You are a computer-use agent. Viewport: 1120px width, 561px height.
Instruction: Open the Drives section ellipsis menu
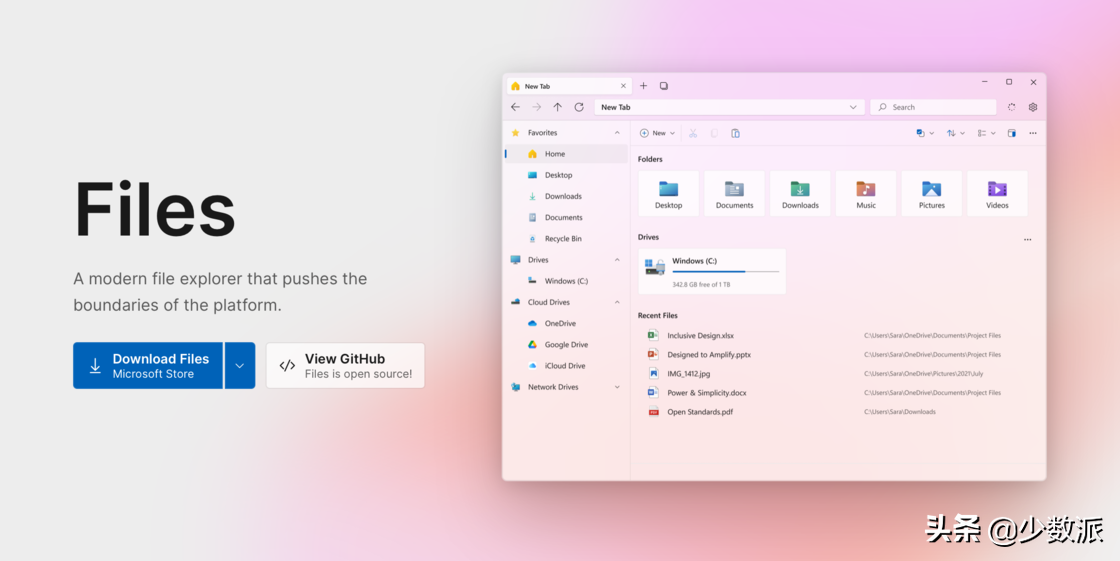tap(1027, 239)
